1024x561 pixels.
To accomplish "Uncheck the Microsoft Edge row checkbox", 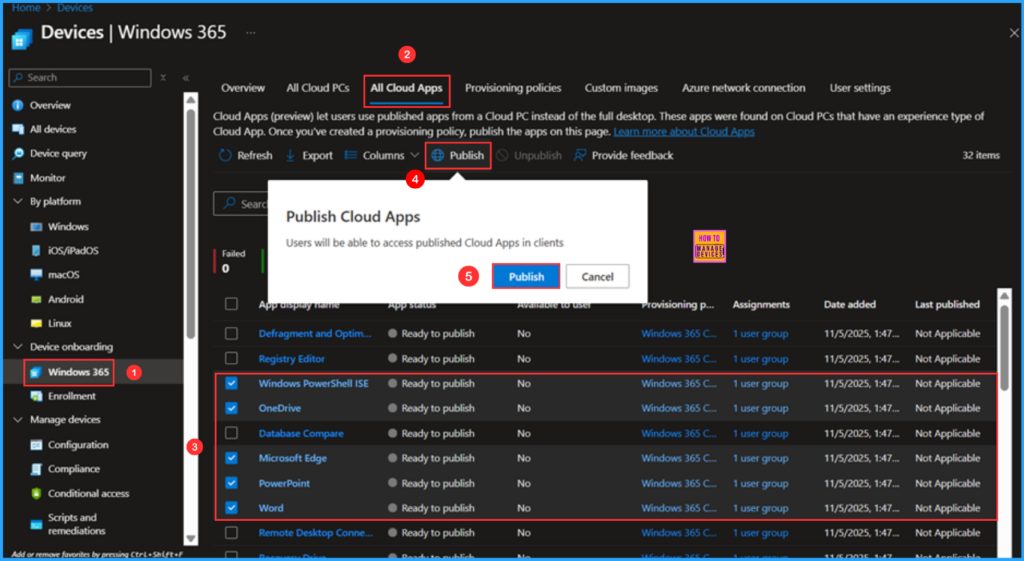I will click(x=231, y=458).
